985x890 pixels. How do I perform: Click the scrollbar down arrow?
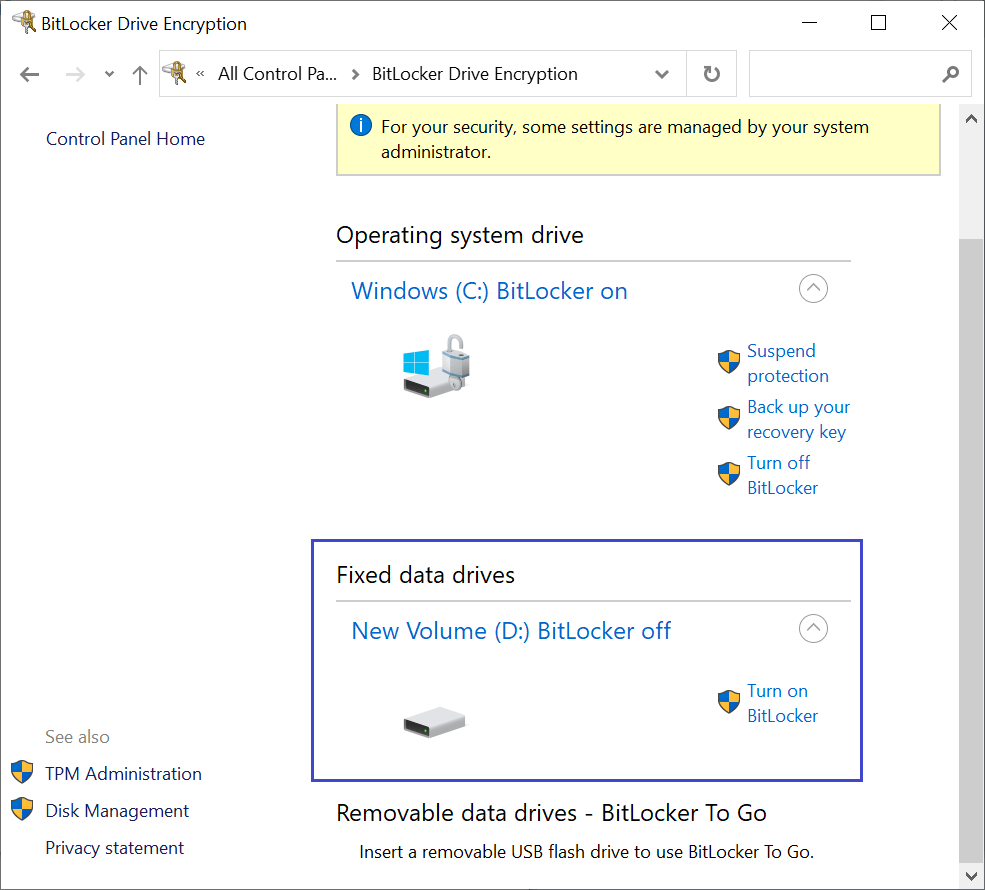[x=971, y=876]
